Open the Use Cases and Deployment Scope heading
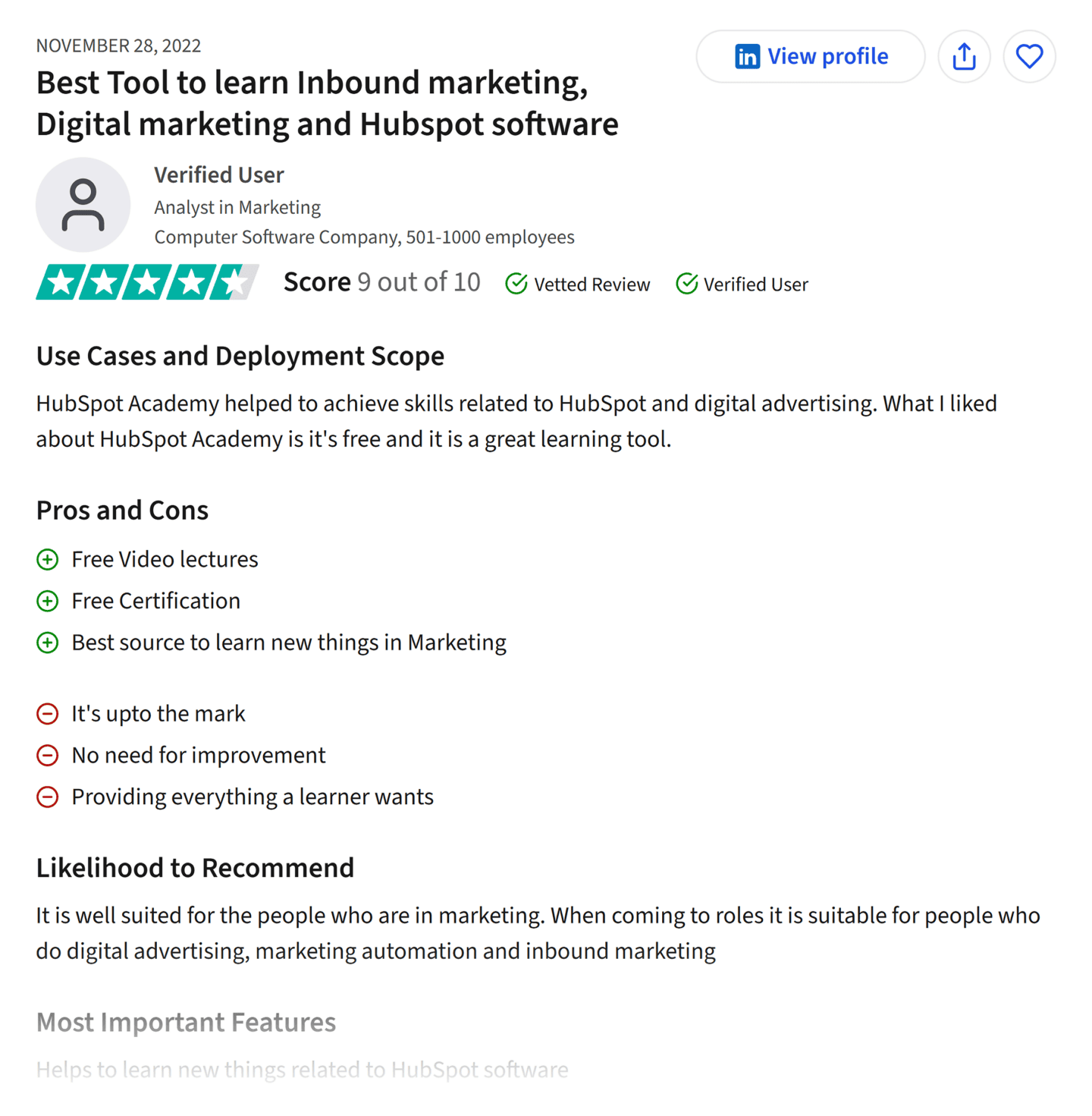 [240, 355]
